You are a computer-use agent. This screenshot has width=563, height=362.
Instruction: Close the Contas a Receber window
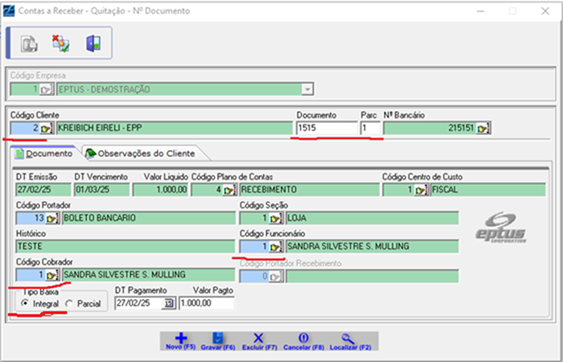coord(545,11)
